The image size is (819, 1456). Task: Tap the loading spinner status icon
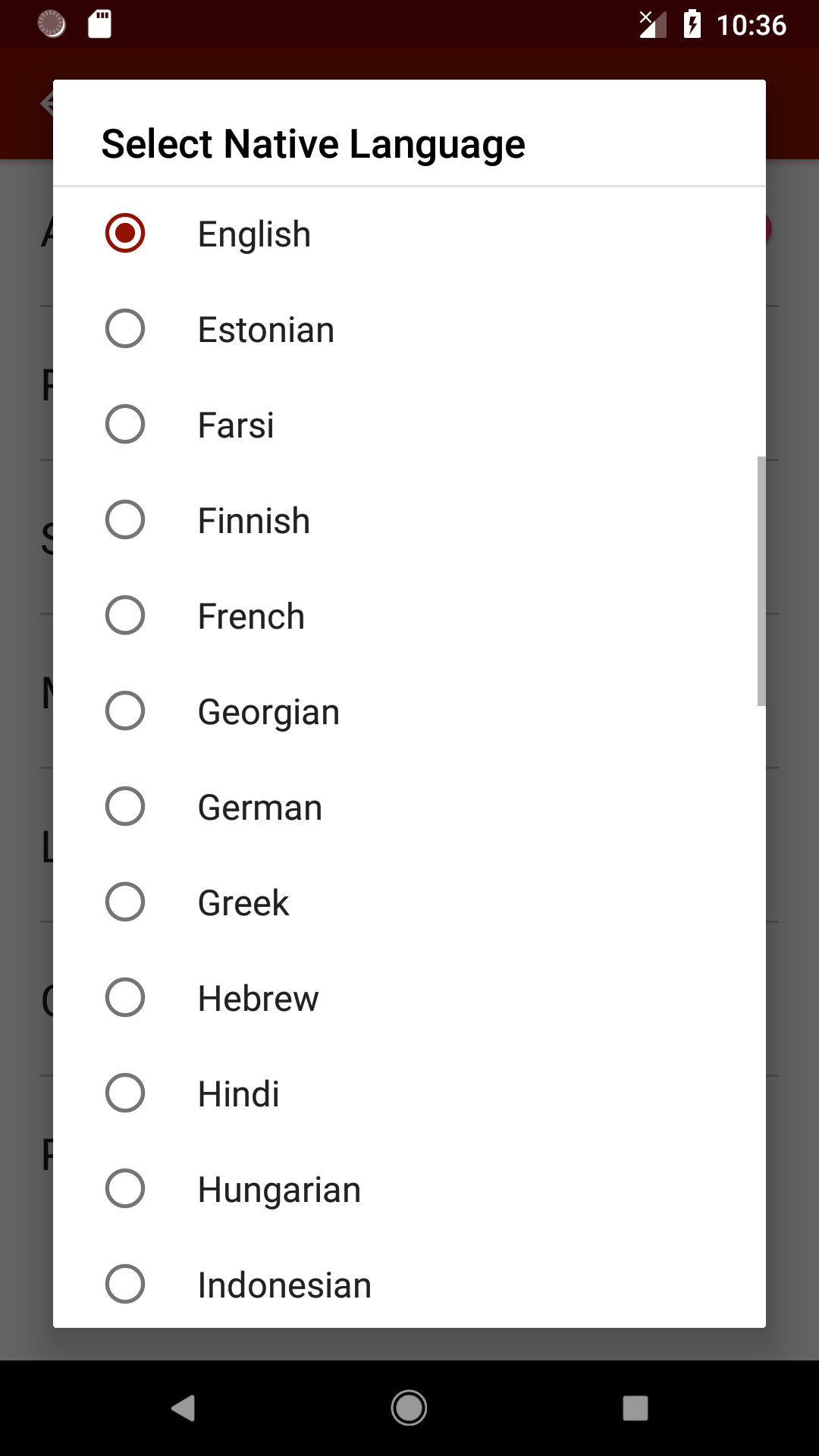(52, 24)
